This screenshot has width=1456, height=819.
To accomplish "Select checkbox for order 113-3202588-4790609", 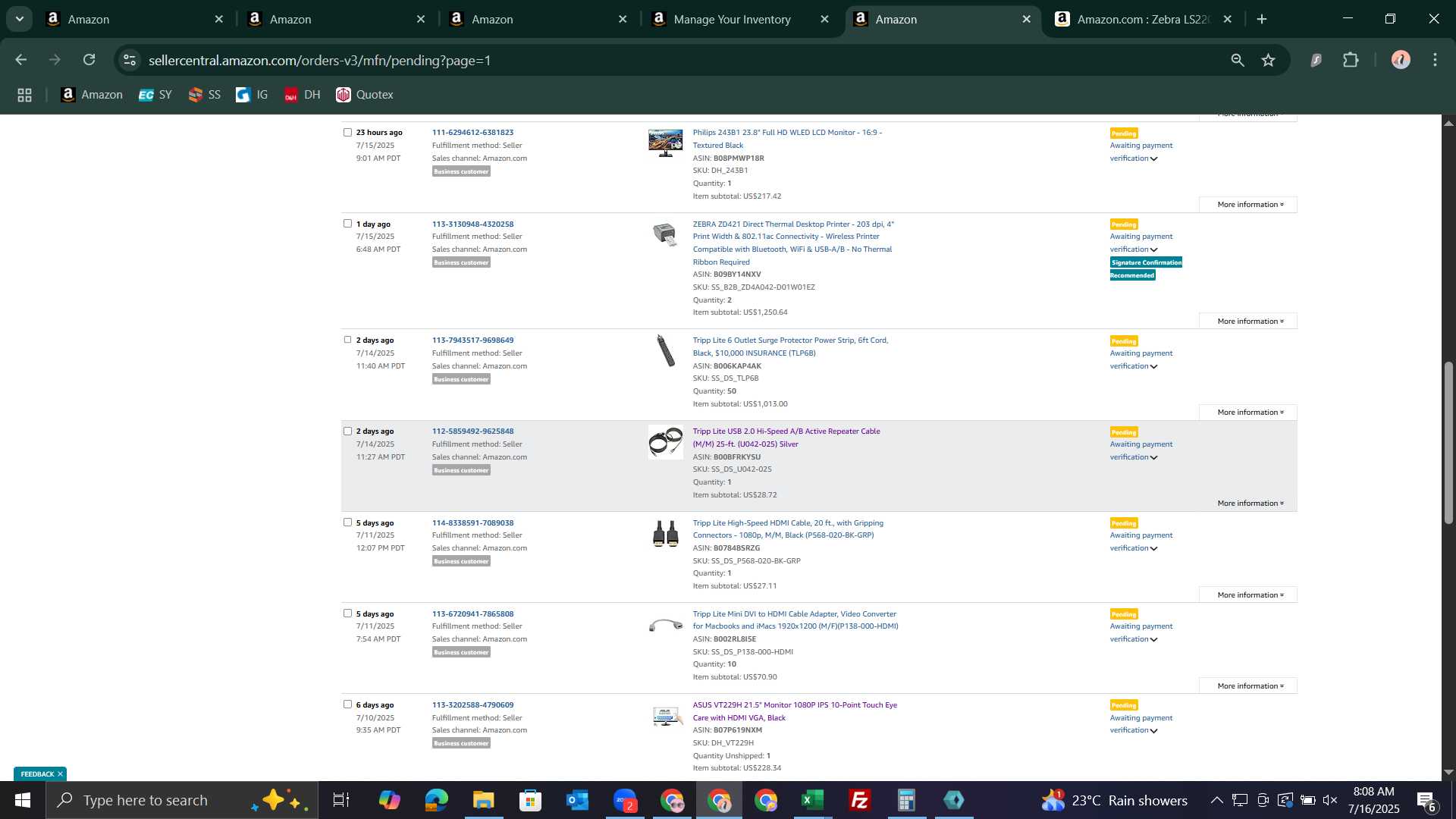I will point(347,704).
